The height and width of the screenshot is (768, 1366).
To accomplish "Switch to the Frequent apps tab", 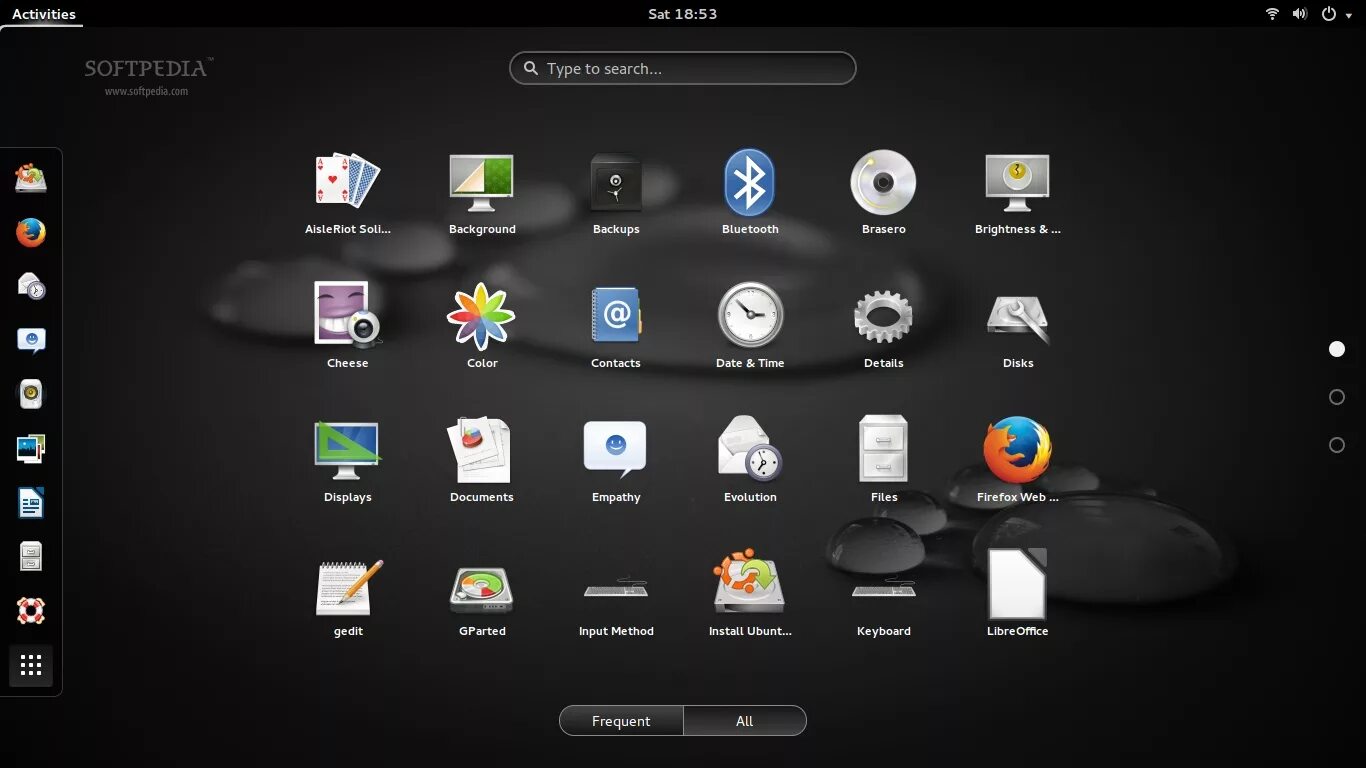I will [621, 721].
